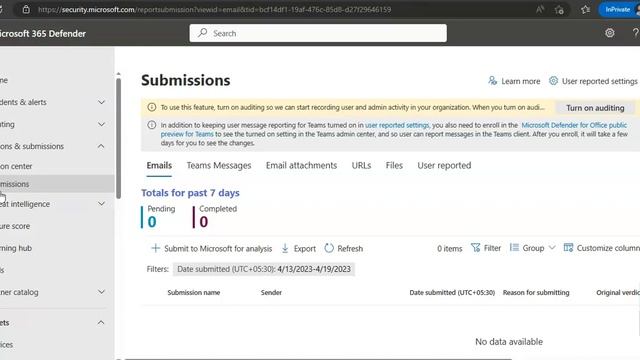Click the Pending count value
The width and height of the screenshot is (640, 360).
(152, 222)
